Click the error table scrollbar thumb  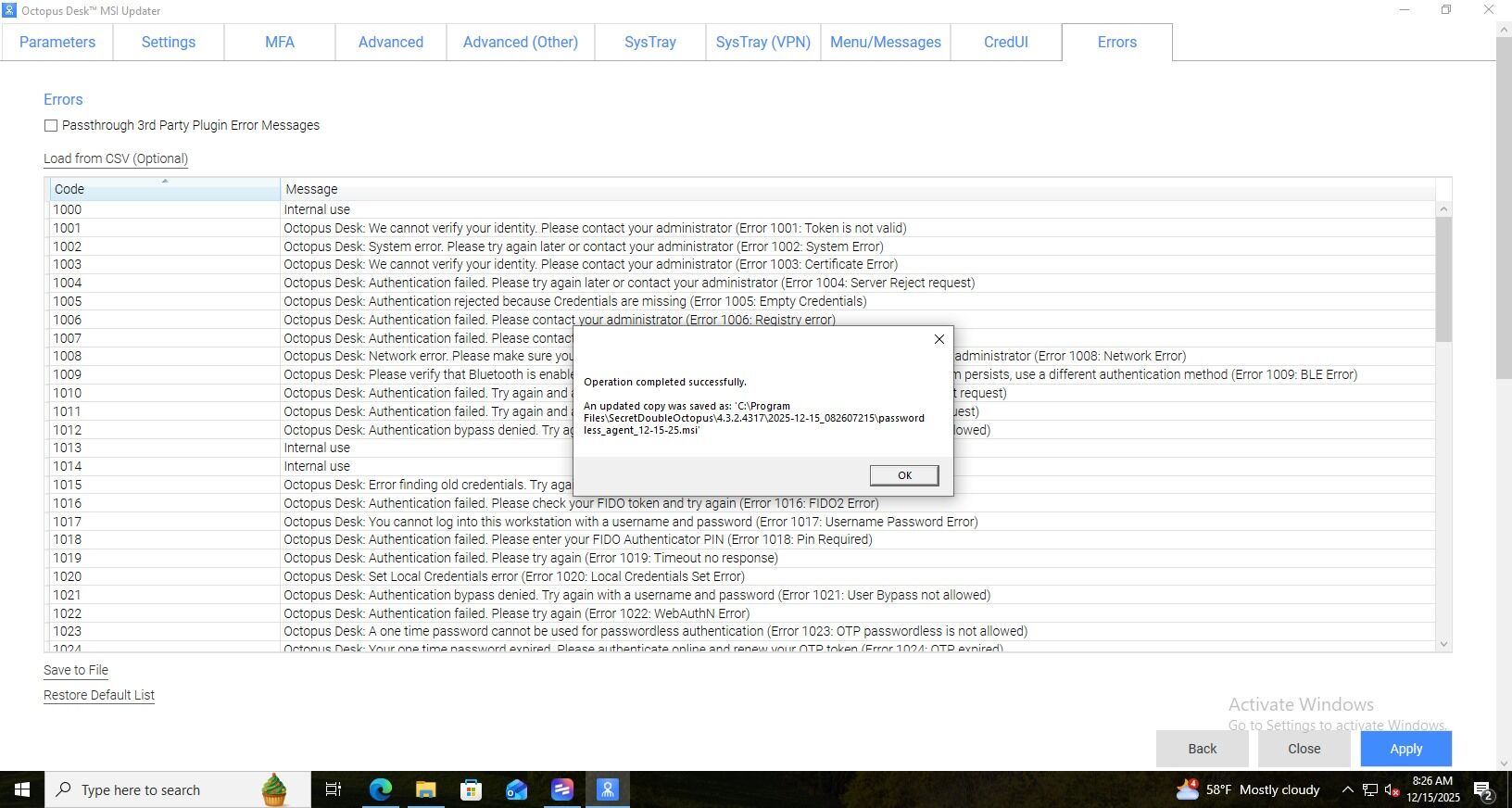[x=1443, y=279]
